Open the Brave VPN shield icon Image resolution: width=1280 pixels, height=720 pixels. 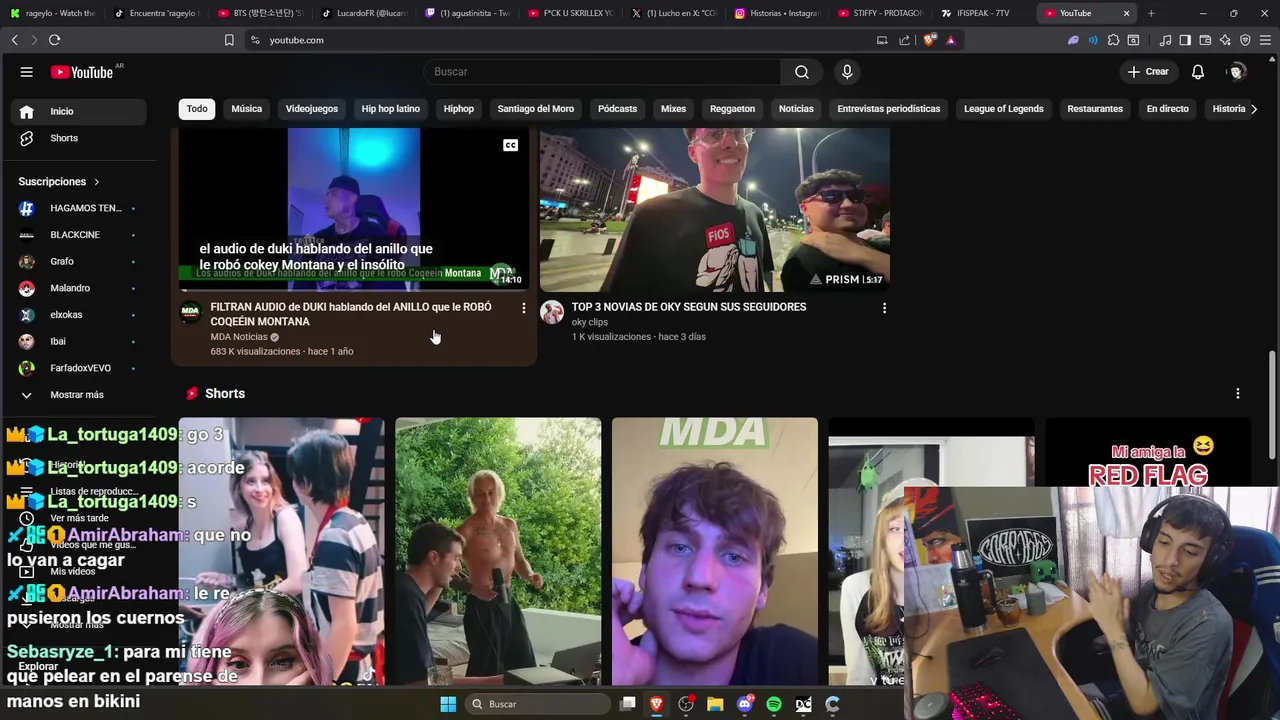tap(1245, 40)
